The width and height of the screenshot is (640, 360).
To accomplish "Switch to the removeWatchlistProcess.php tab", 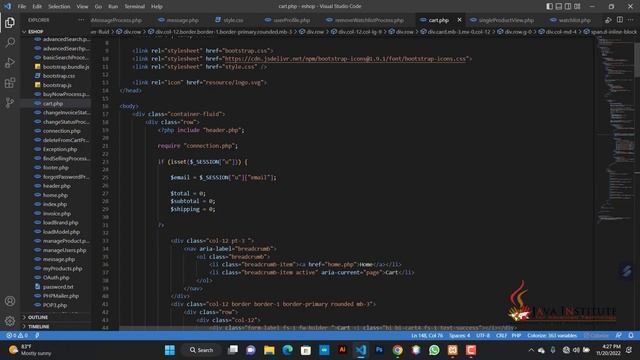I will [365, 20].
